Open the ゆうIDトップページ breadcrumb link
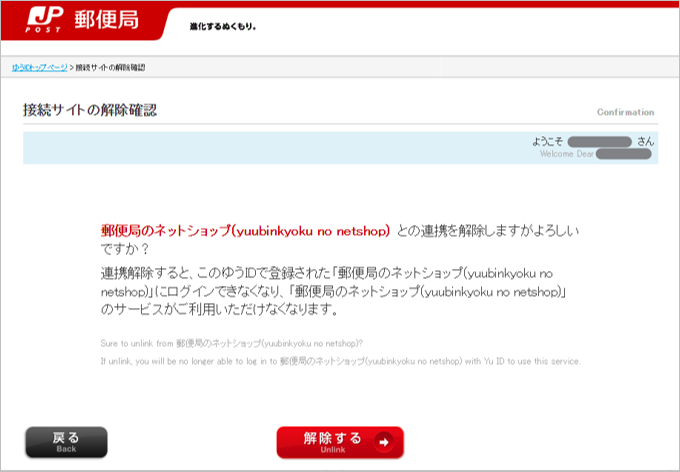Viewport: 680px width, 472px height. 39,67
